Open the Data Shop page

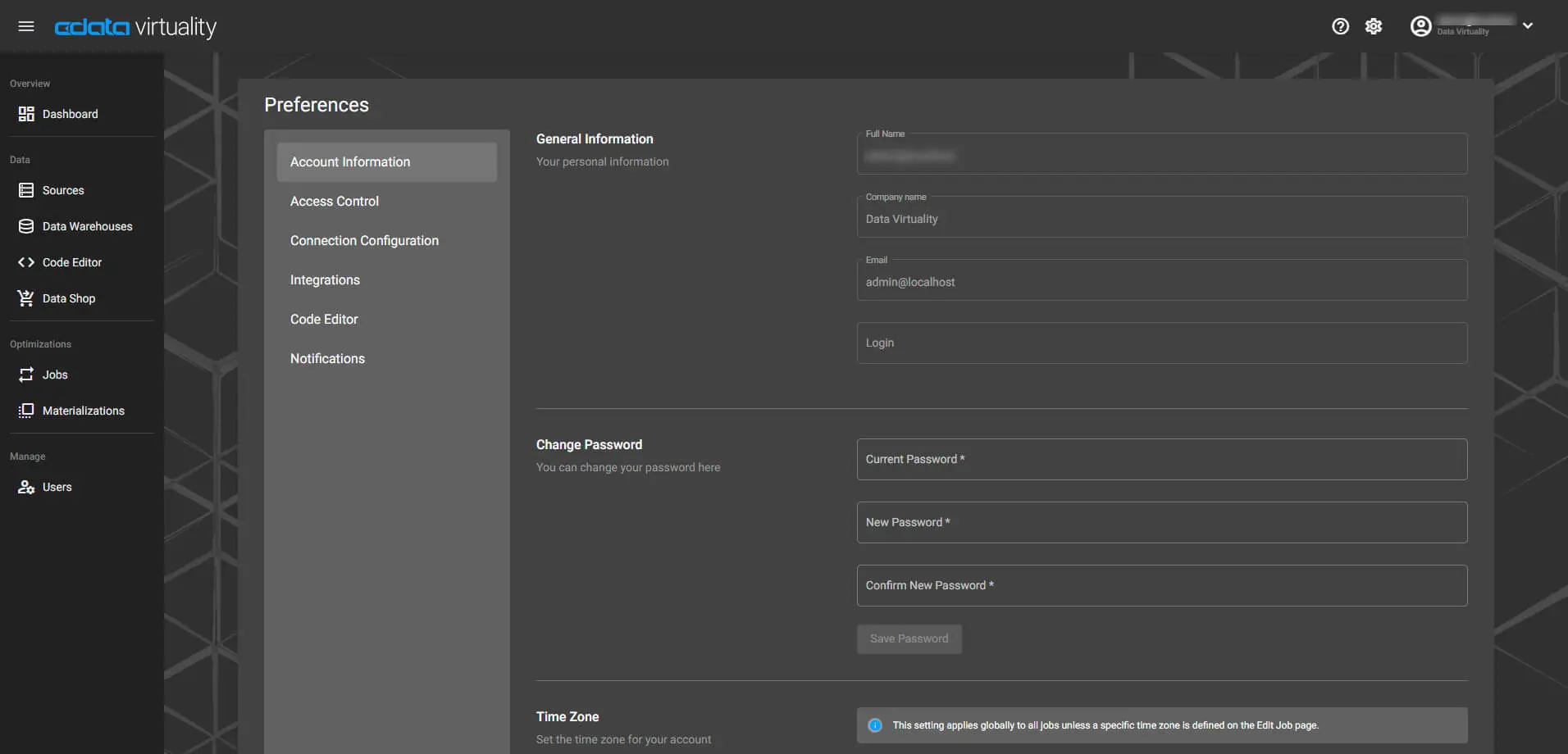tap(69, 298)
